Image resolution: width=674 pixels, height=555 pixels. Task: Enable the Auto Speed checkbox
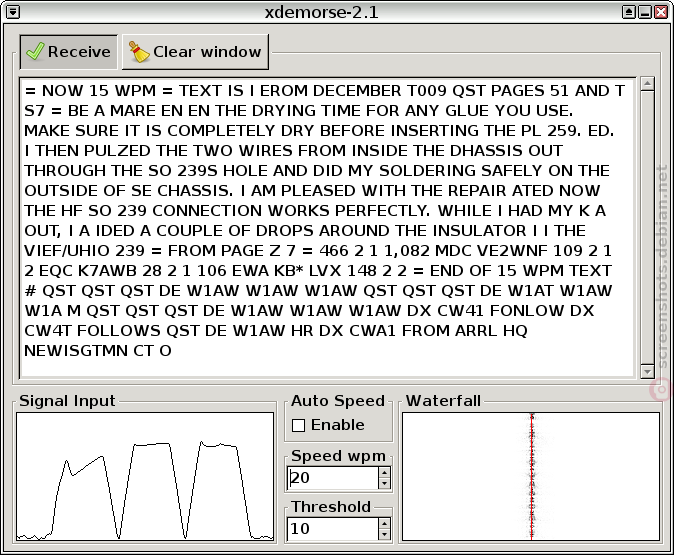(298, 425)
